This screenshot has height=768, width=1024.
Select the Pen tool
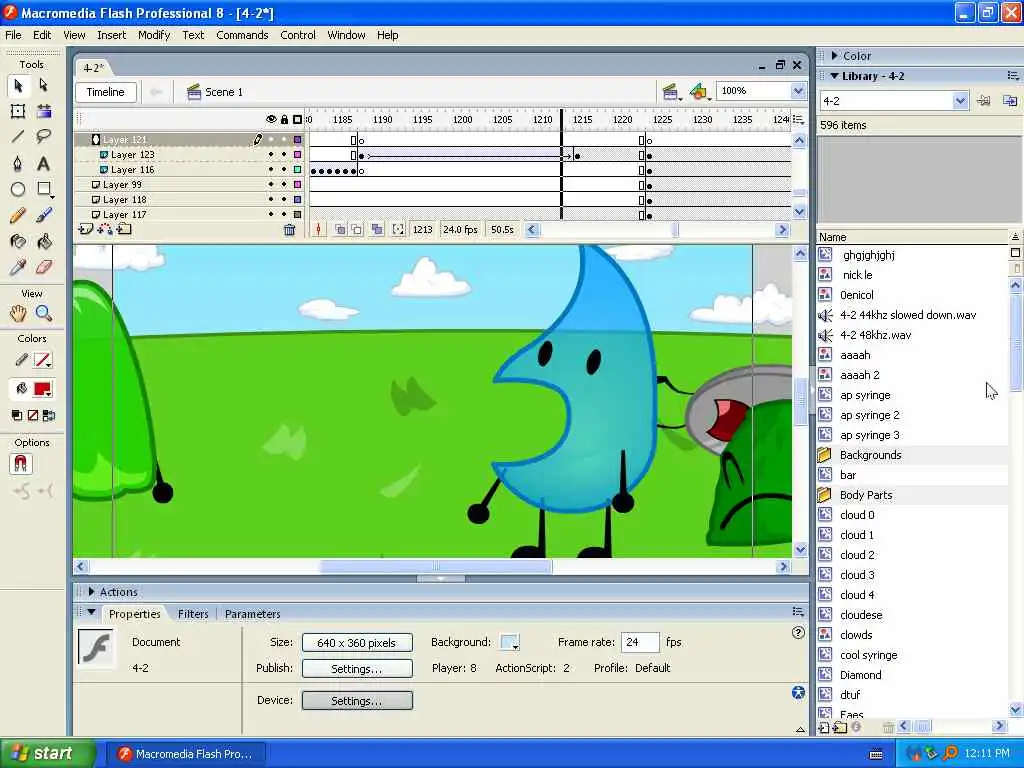pyautogui.click(x=18, y=163)
